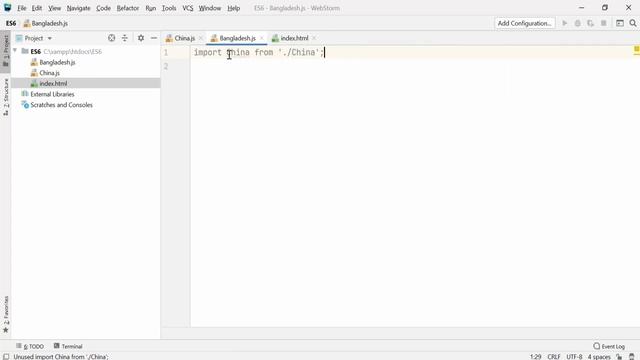Open the VCS menu
The width and height of the screenshot is (640, 360).
point(188,8)
